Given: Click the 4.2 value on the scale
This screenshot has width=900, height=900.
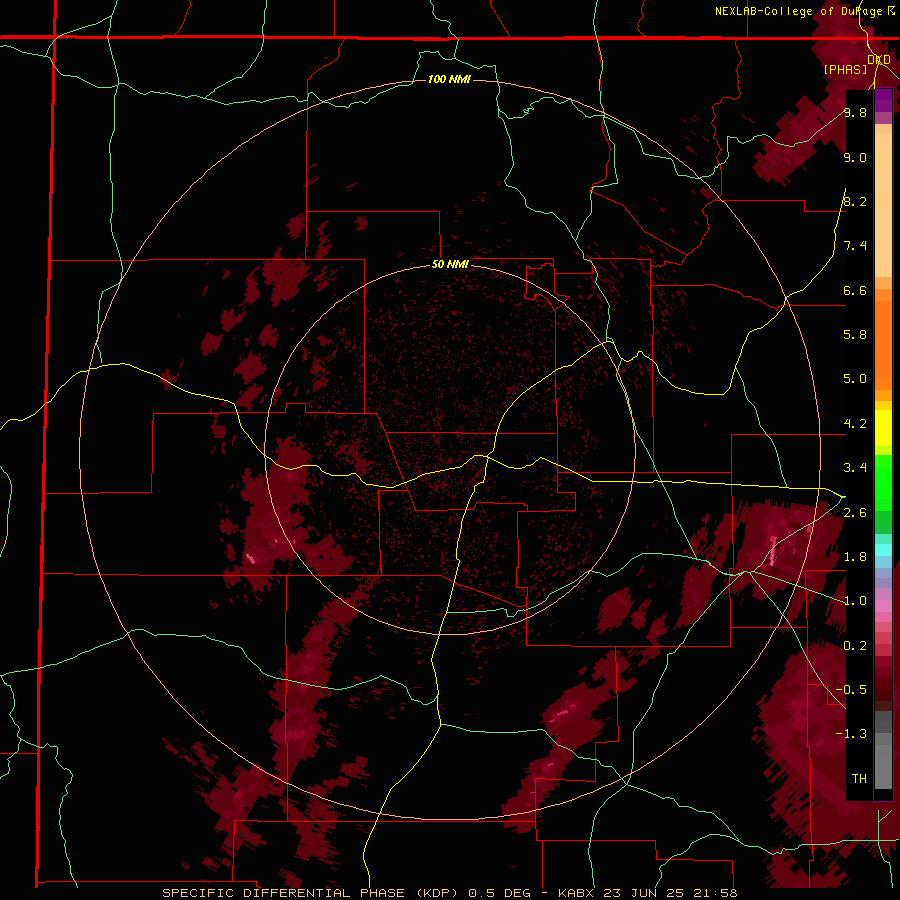Looking at the screenshot, I should (x=855, y=424).
